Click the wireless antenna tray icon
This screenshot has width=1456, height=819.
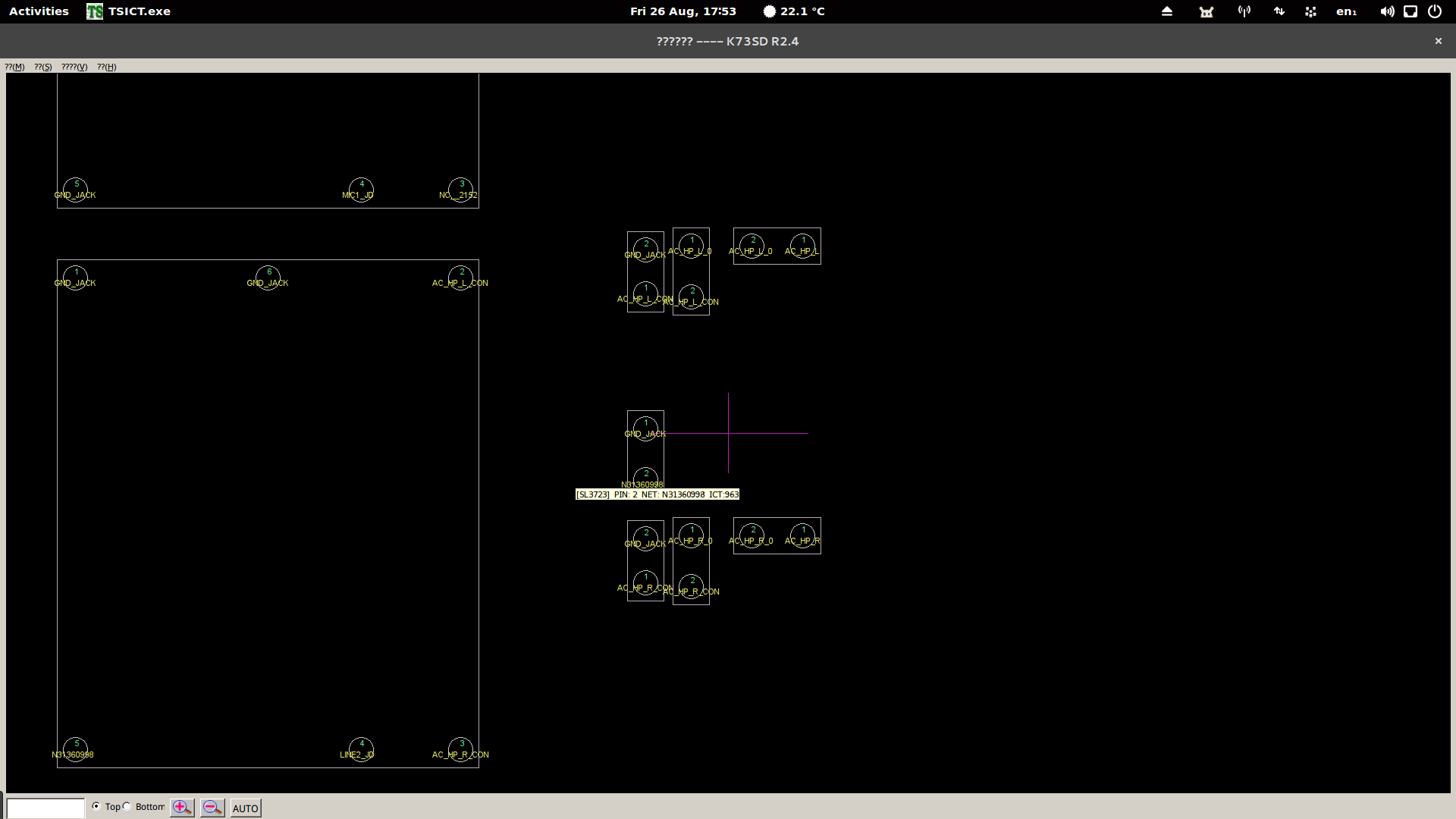[1244, 11]
